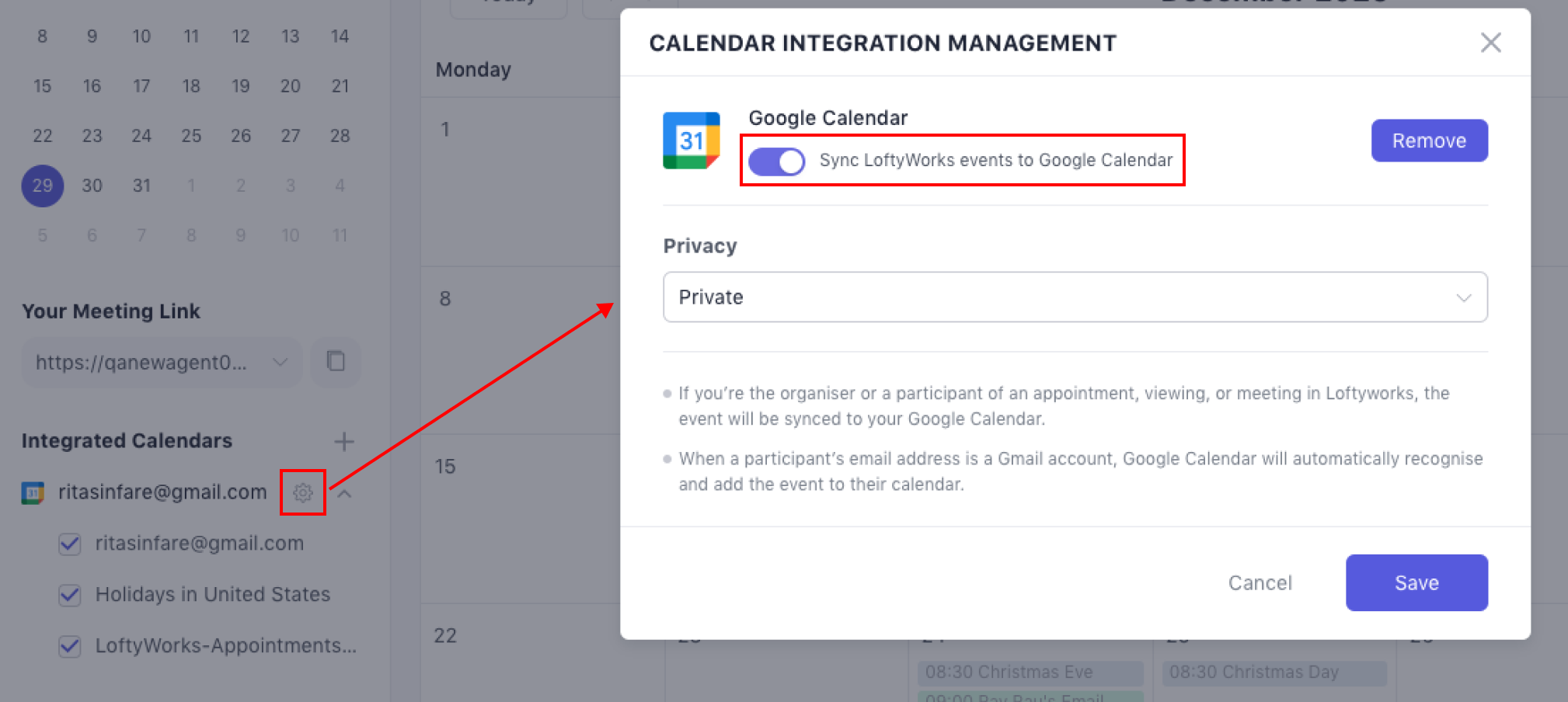Uncheck Holidays in United States checkbox
Image resolution: width=1568 pixels, height=702 pixels.
coord(70,595)
